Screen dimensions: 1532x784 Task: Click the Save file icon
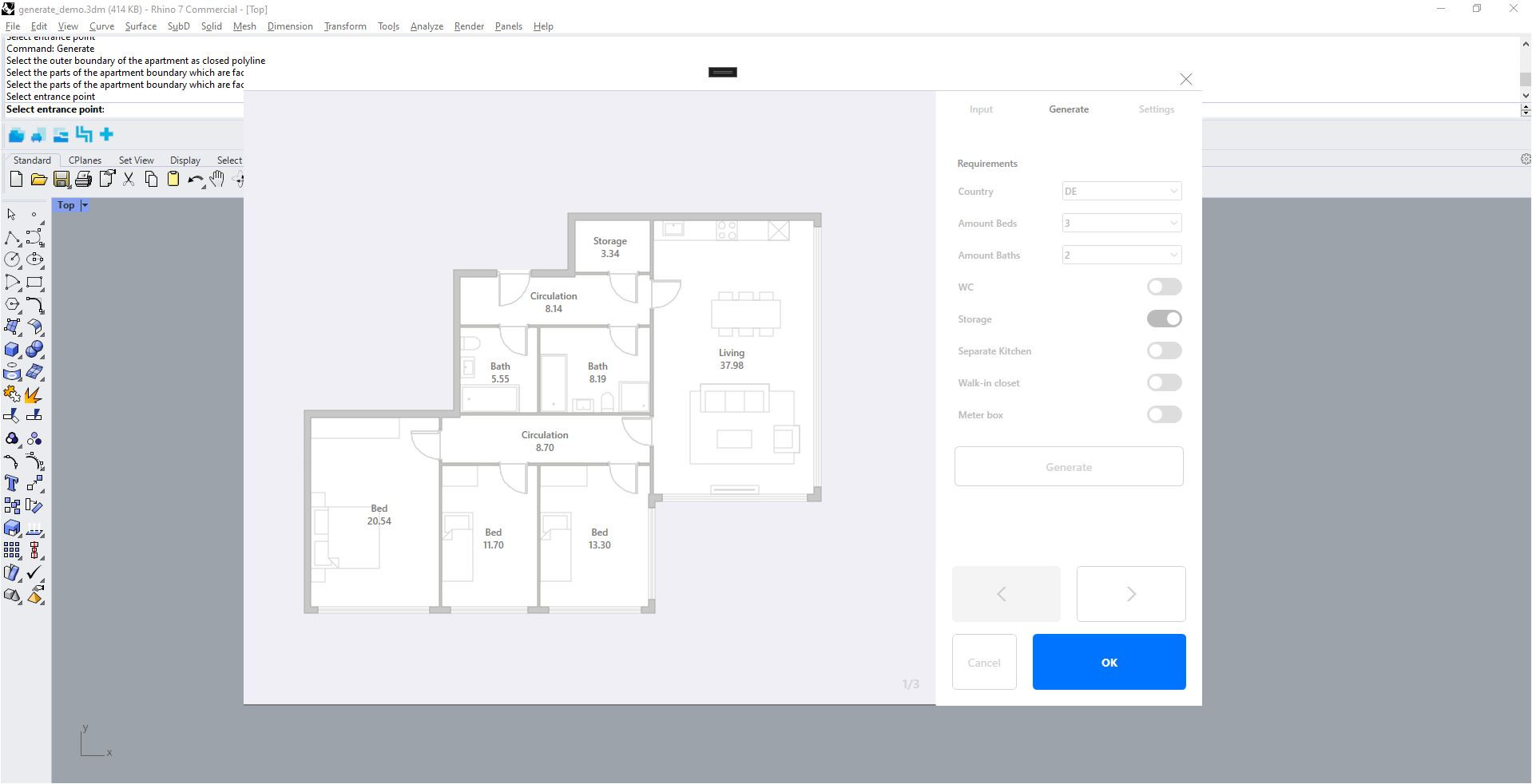click(x=62, y=180)
